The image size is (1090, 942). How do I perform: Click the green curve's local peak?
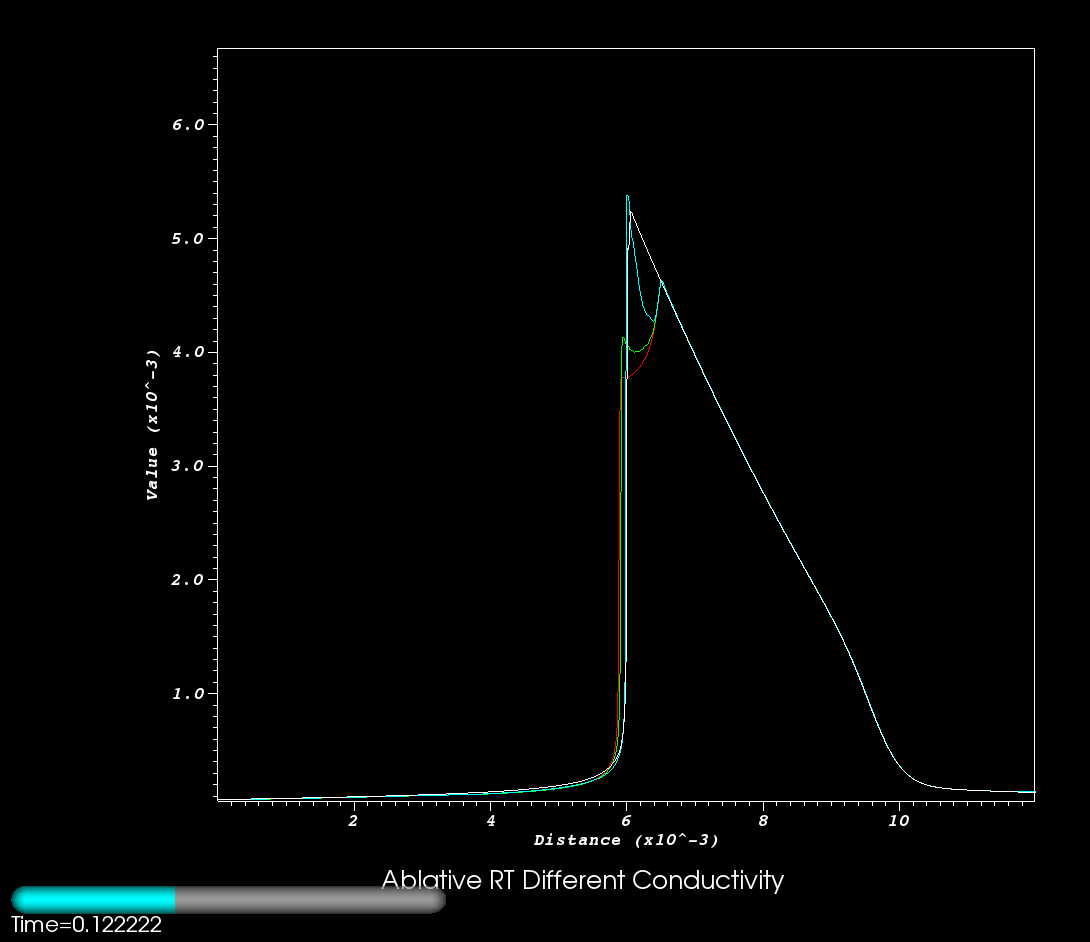tap(624, 339)
